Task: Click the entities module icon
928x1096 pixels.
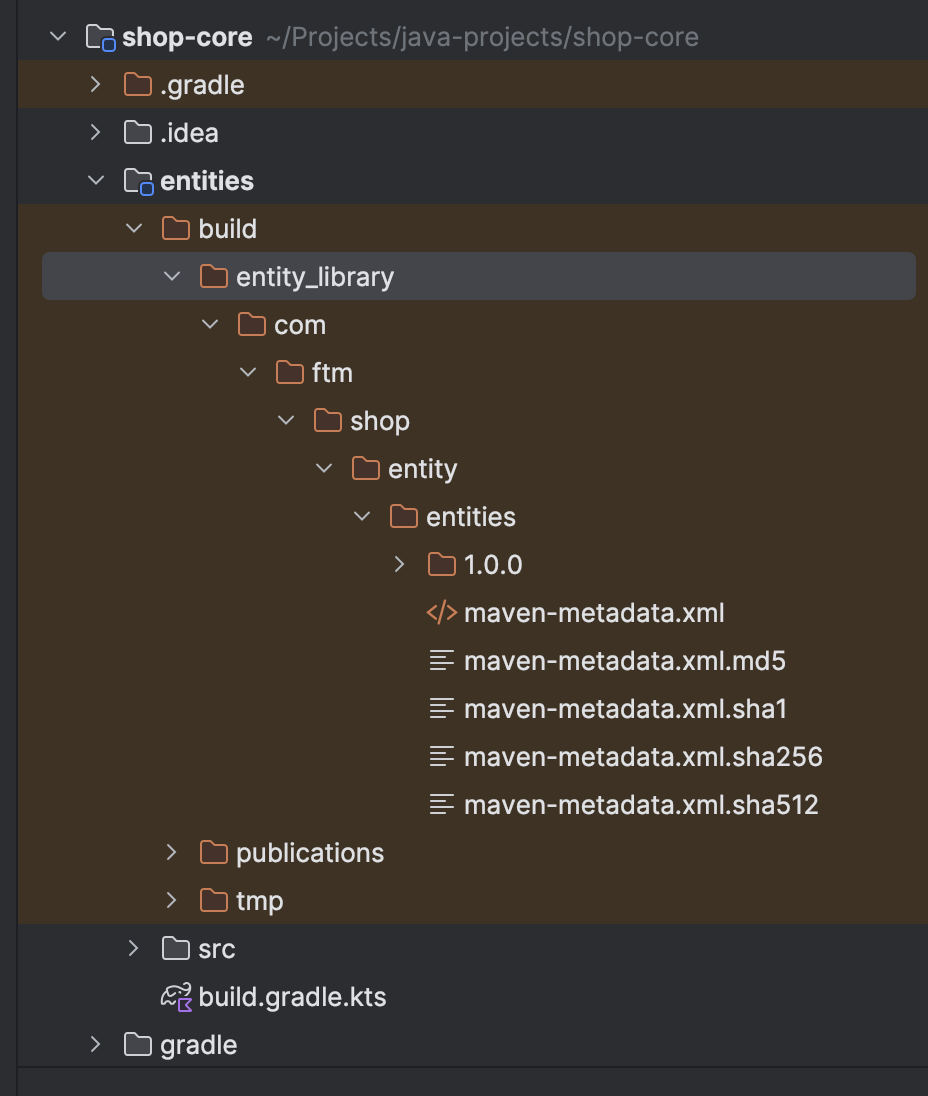Action: [141, 181]
